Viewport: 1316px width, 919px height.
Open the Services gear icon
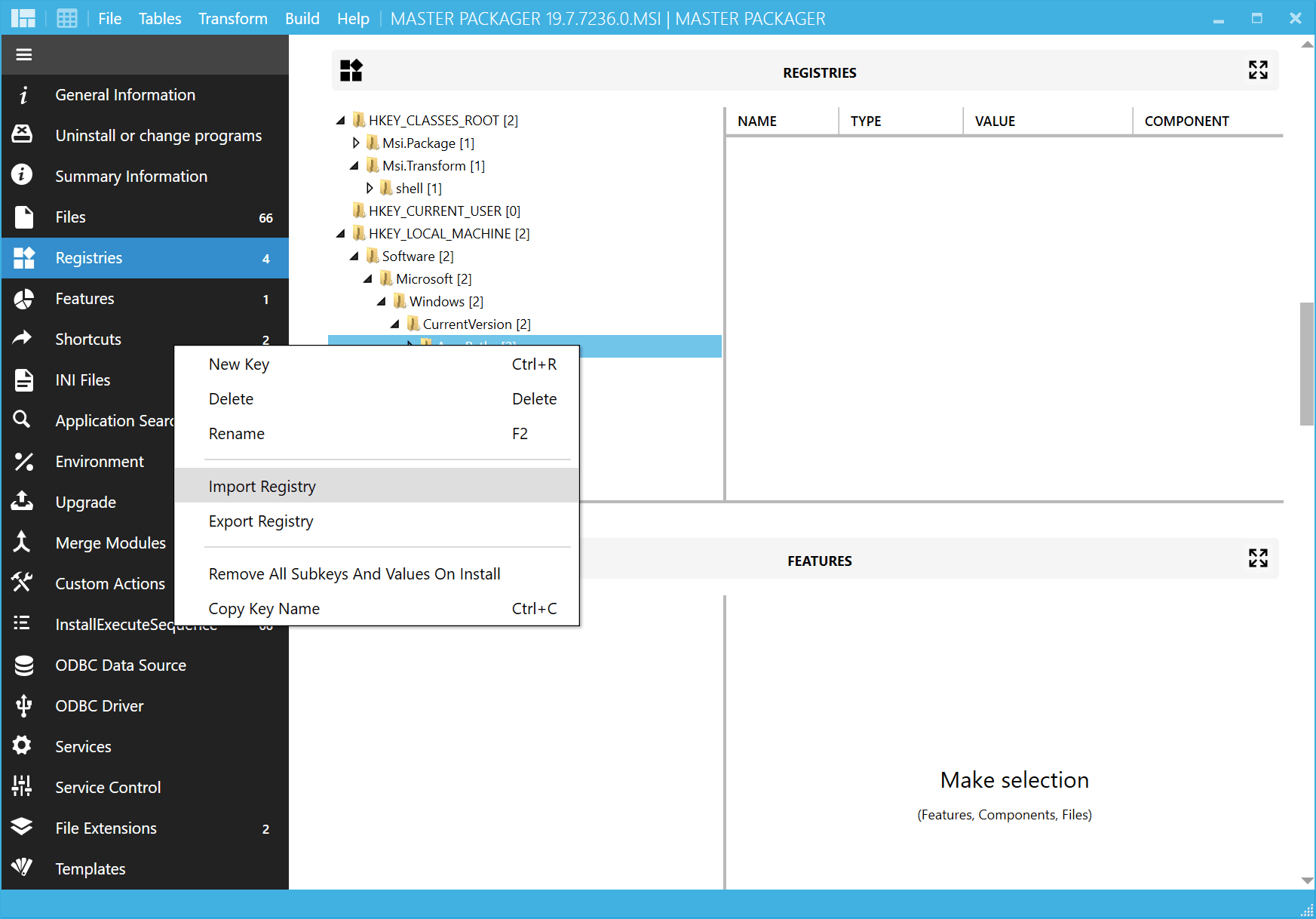tap(23, 746)
